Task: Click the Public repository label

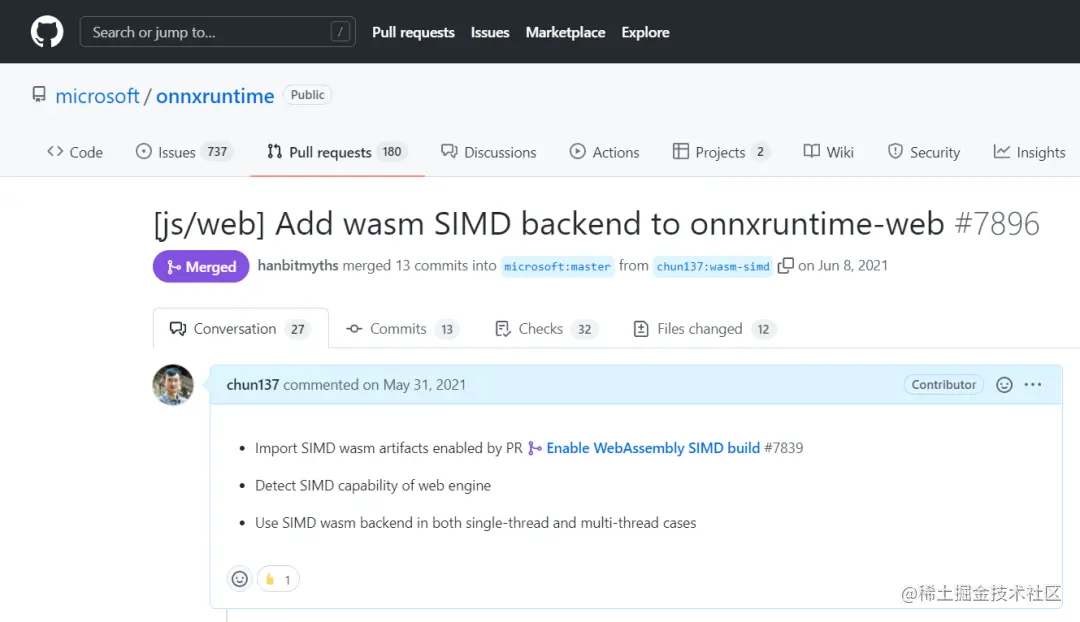Action: (x=307, y=95)
